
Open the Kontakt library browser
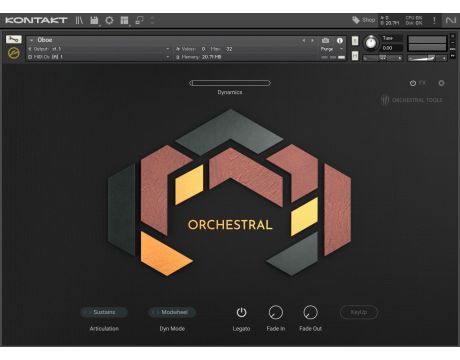79,20
